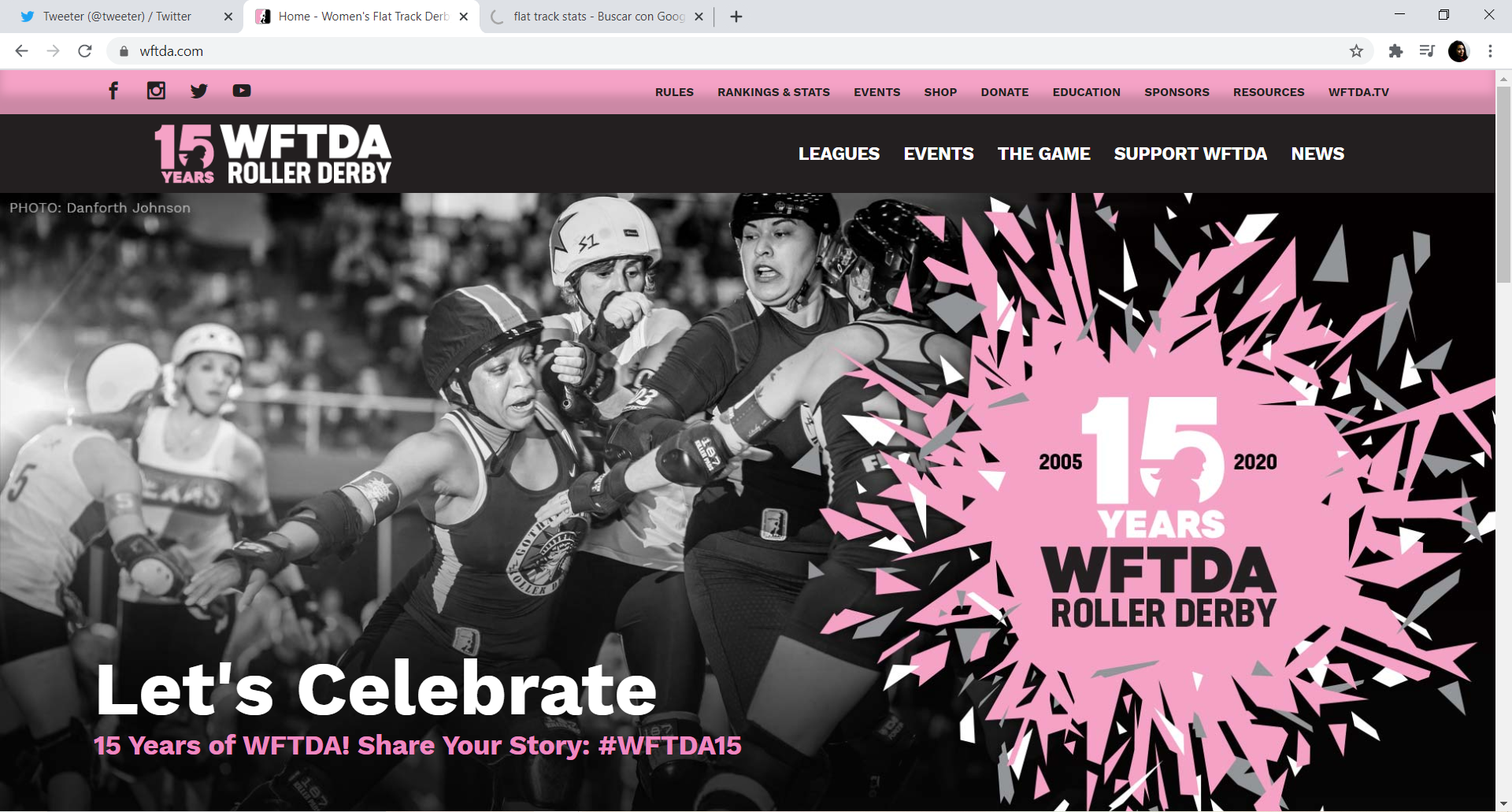Open WFTDA YouTube channel icon

point(242,91)
